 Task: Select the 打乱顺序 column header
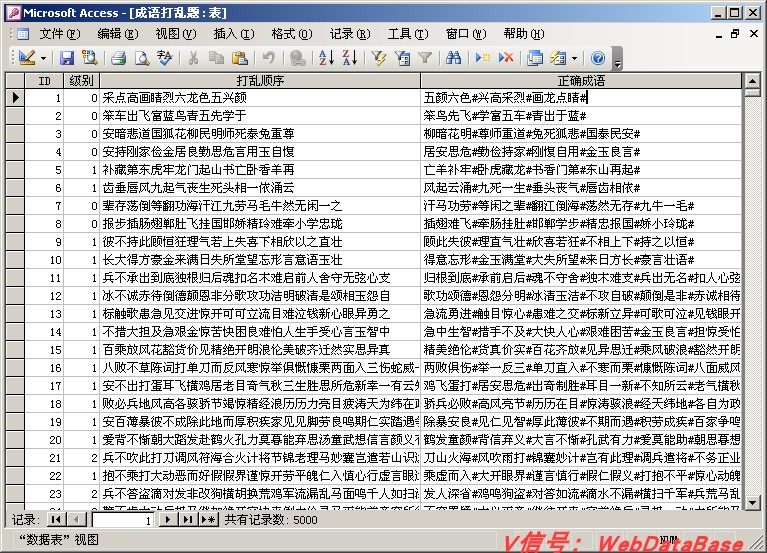260,81
